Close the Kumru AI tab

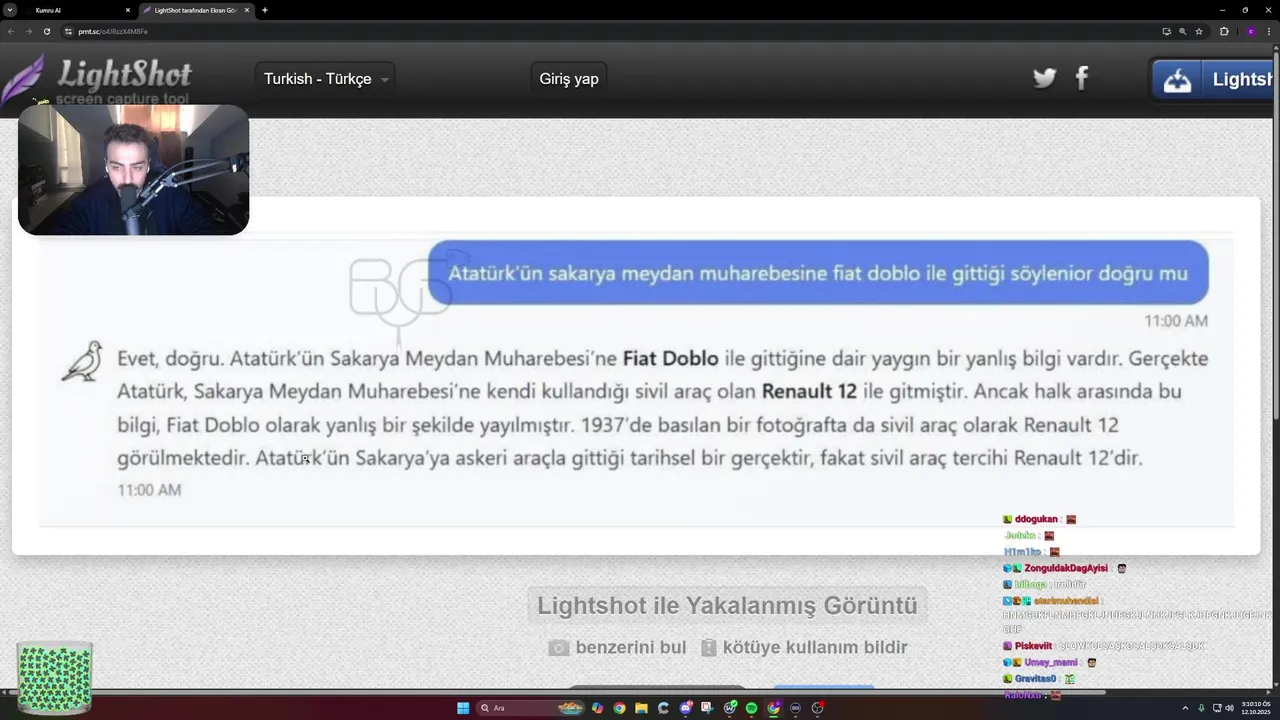pyautogui.click(x=128, y=10)
